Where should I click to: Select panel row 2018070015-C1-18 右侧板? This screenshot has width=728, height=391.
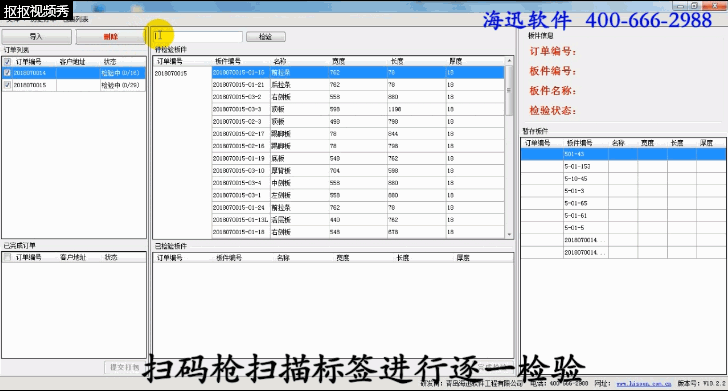[x=358, y=232]
